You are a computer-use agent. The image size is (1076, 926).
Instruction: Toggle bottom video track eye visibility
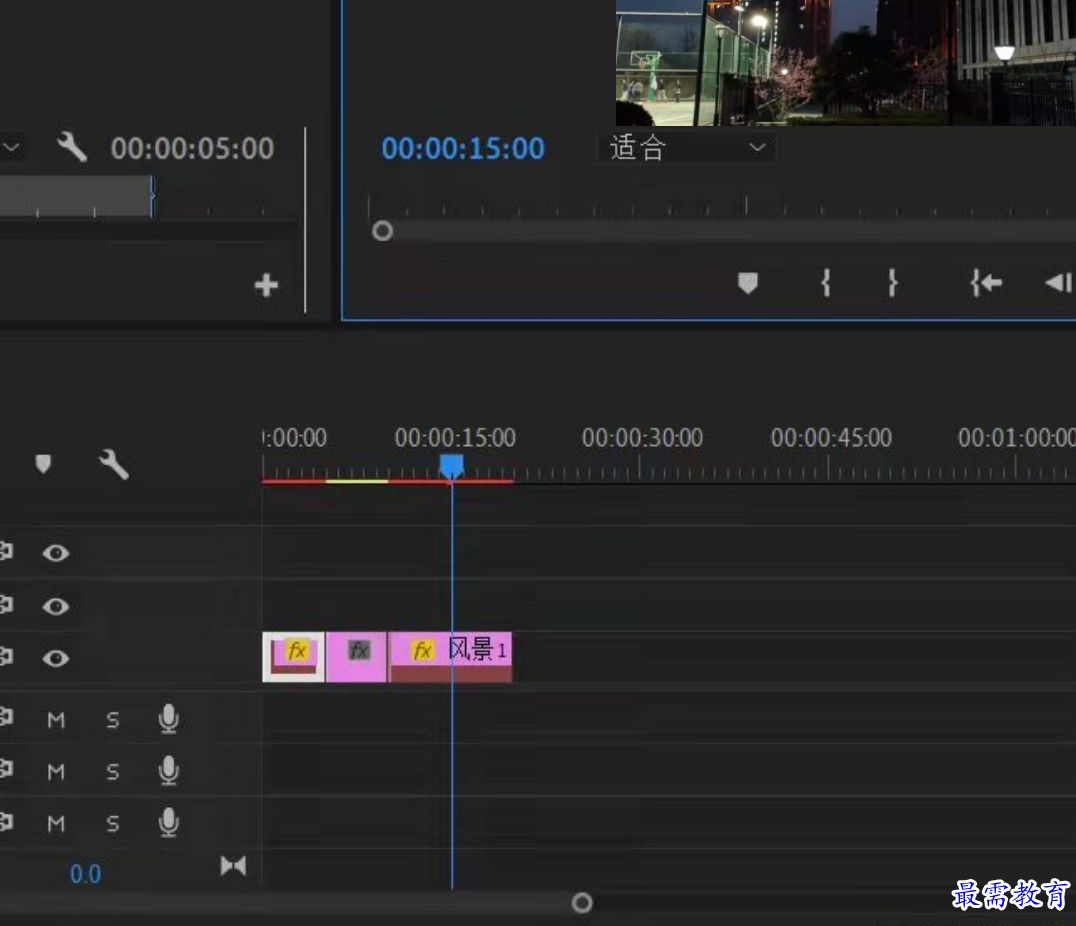[x=56, y=658]
